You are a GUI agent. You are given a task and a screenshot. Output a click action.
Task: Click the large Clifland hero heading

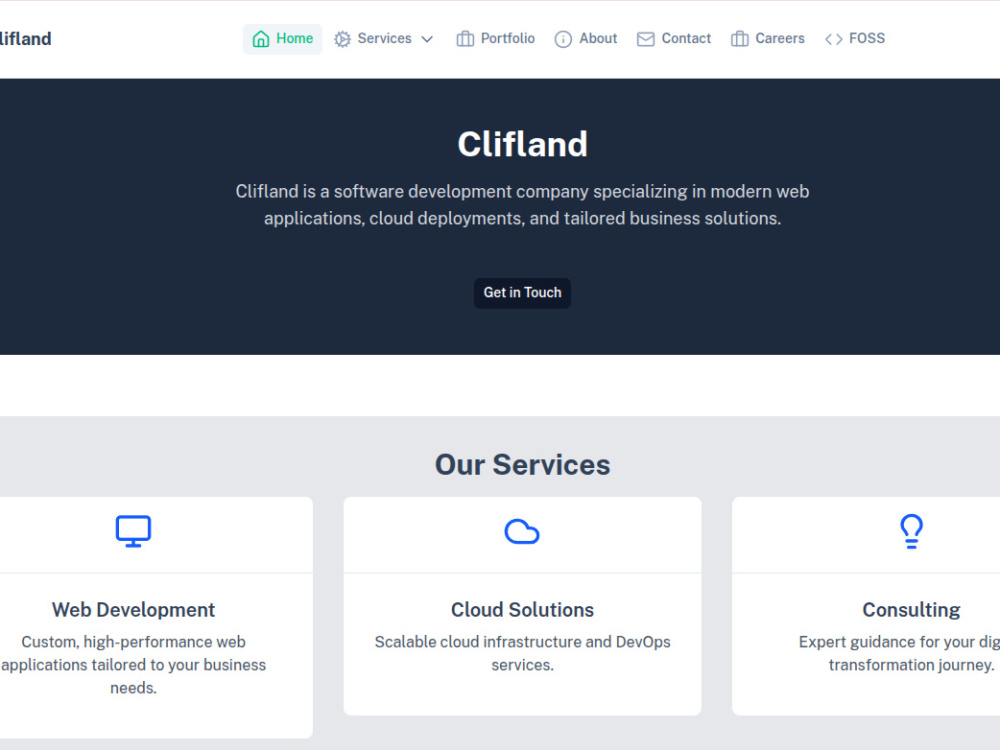pyautogui.click(x=522, y=144)
